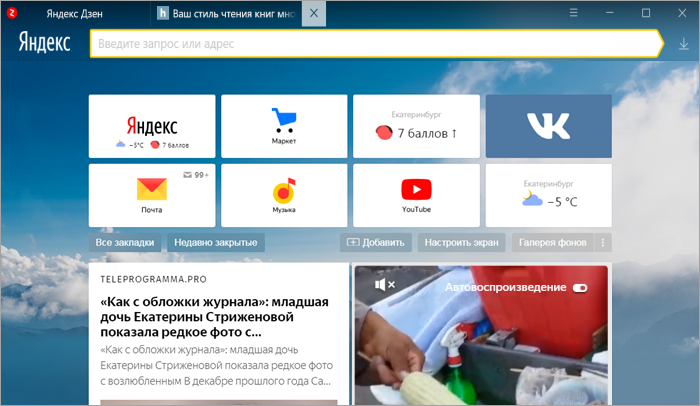Open the weather tile showing −5 °C
Image resolution: width=700 pixels, height=406 pixels.
[549, 195]
